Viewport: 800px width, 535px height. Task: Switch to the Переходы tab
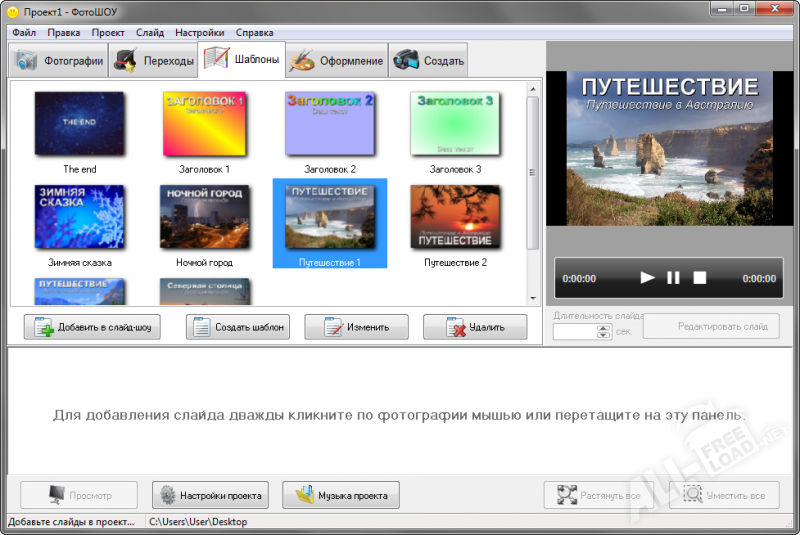click(x=154, y=61)
